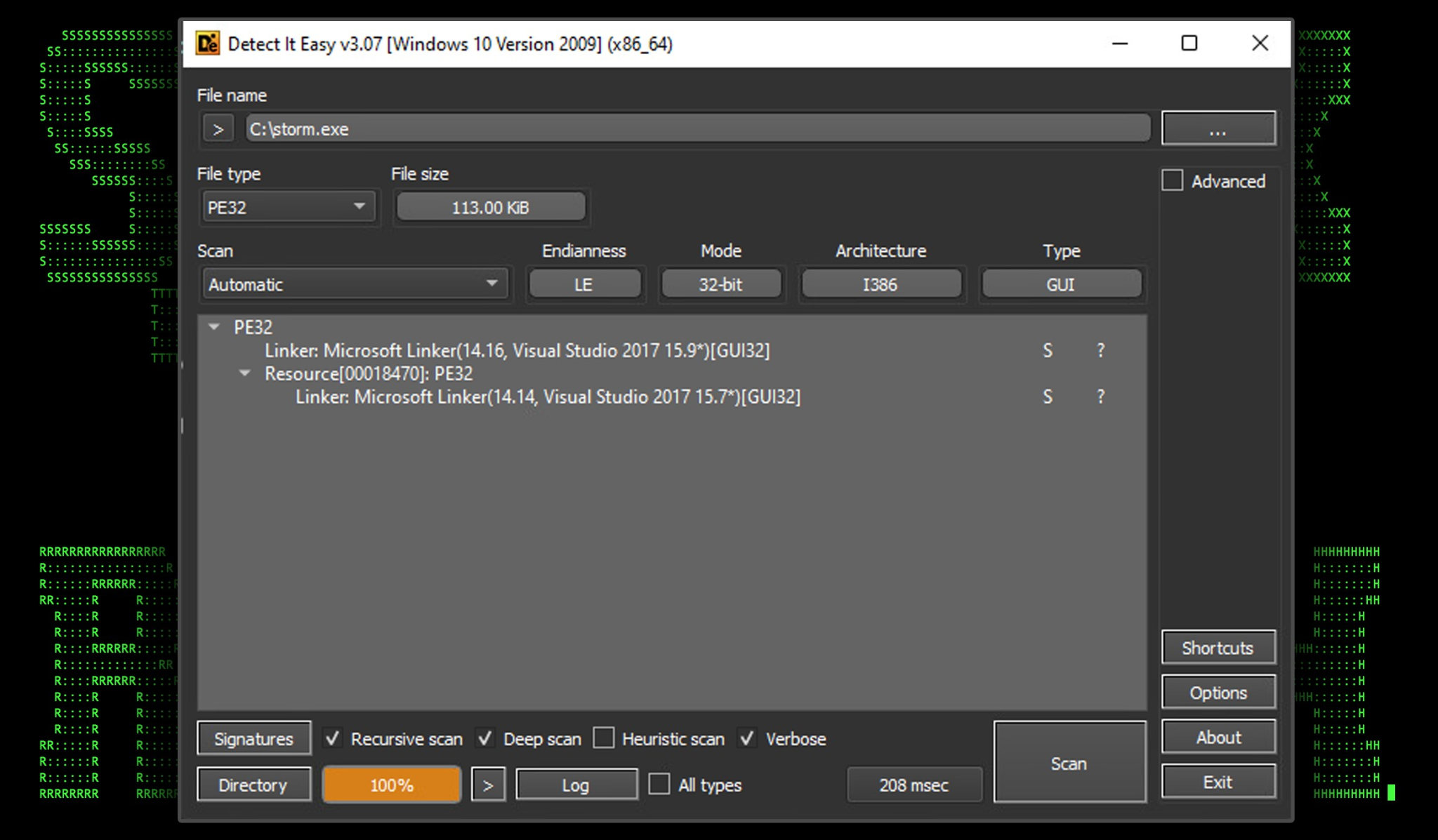Open file browser with the ellipsis button
The height and width of the screenshot is (840, 1438).
point(1218,129)
